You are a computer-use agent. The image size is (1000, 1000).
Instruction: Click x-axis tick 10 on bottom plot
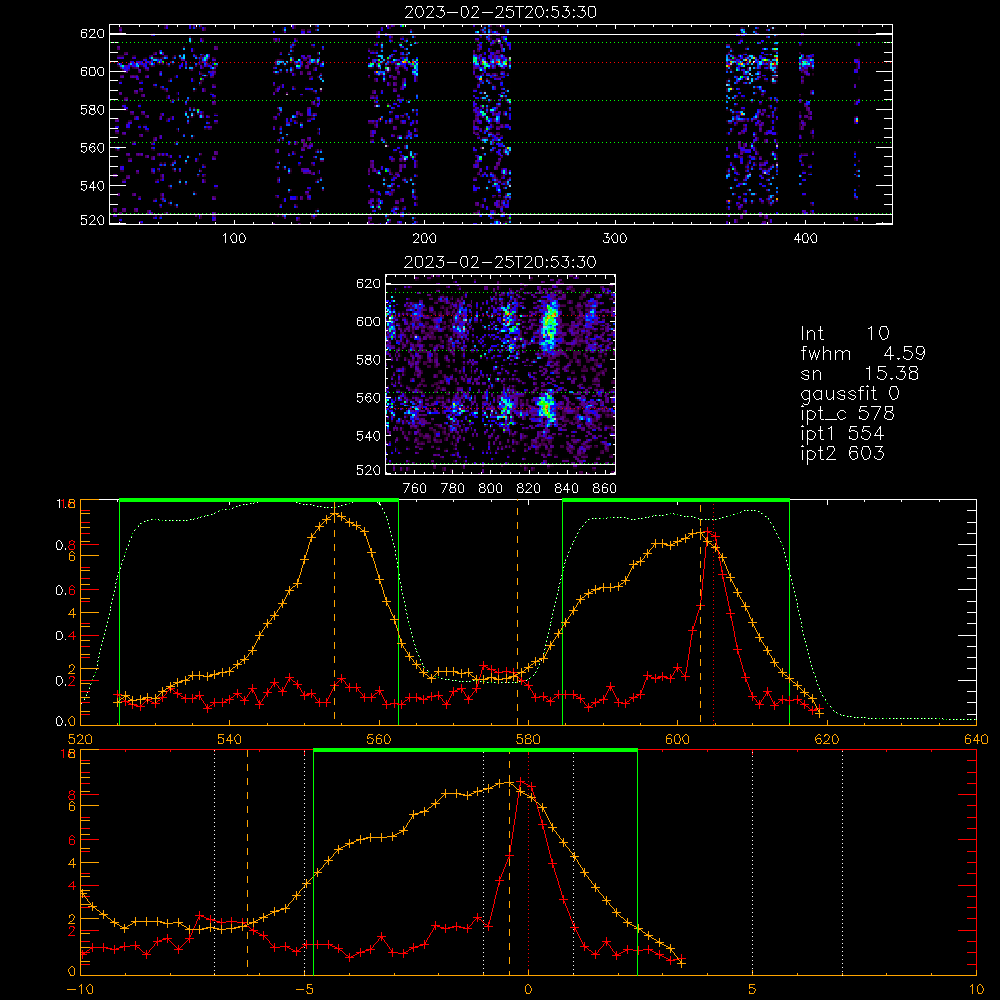[x=976, y=990]
